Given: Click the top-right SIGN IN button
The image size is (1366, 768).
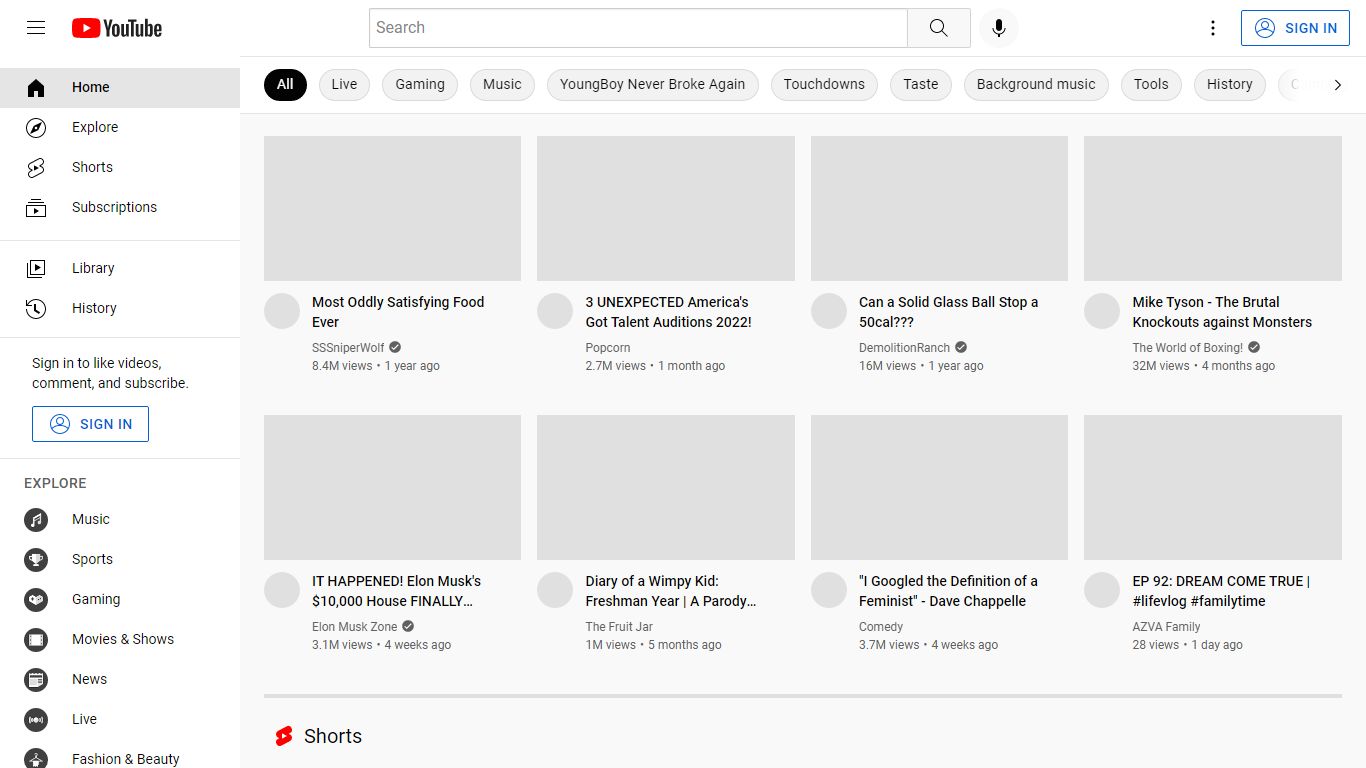Looking at the screenshot, I should tap(1295, 28).
